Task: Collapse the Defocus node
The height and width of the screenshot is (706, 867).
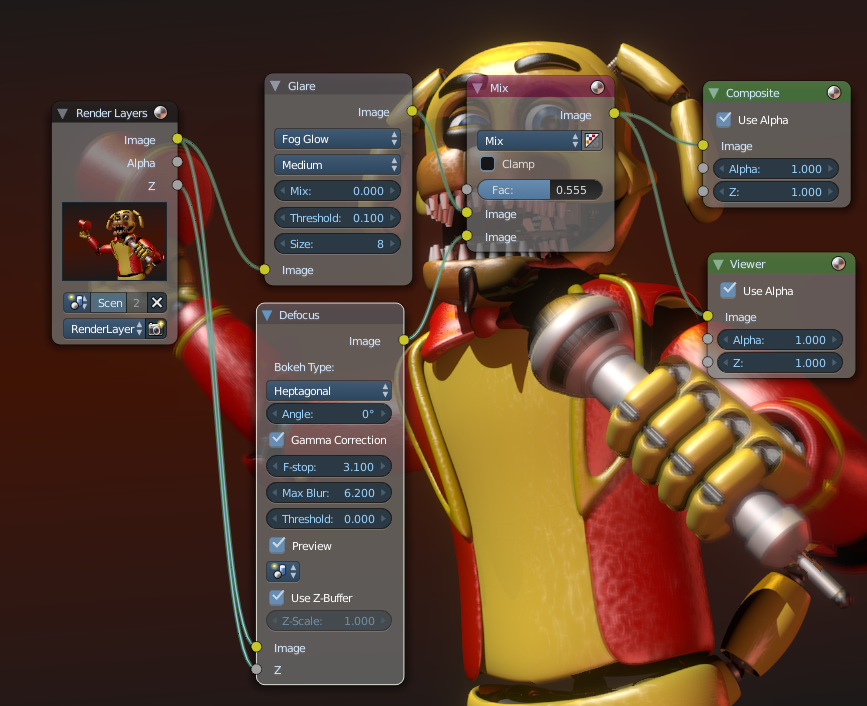Action: 267,315
